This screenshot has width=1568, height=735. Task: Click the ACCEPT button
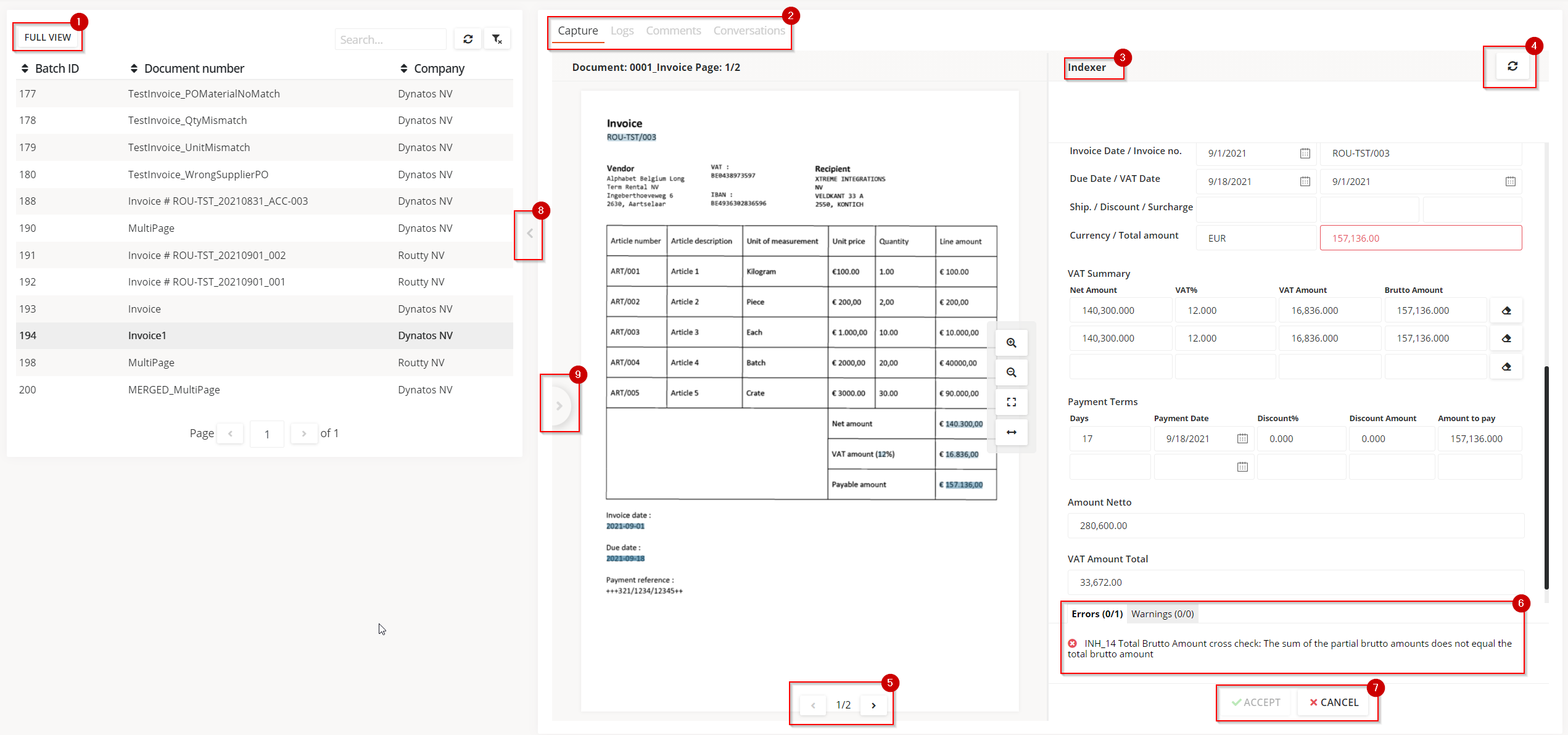(x=1254, y=702)
